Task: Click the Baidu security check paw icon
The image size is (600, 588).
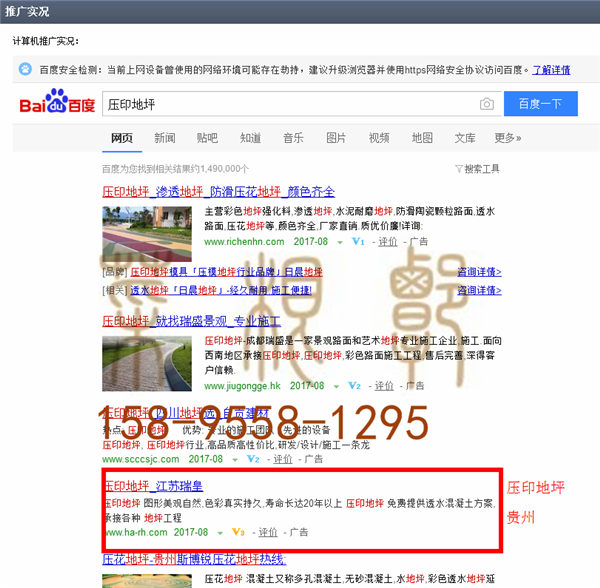Action: click(25, 69)
